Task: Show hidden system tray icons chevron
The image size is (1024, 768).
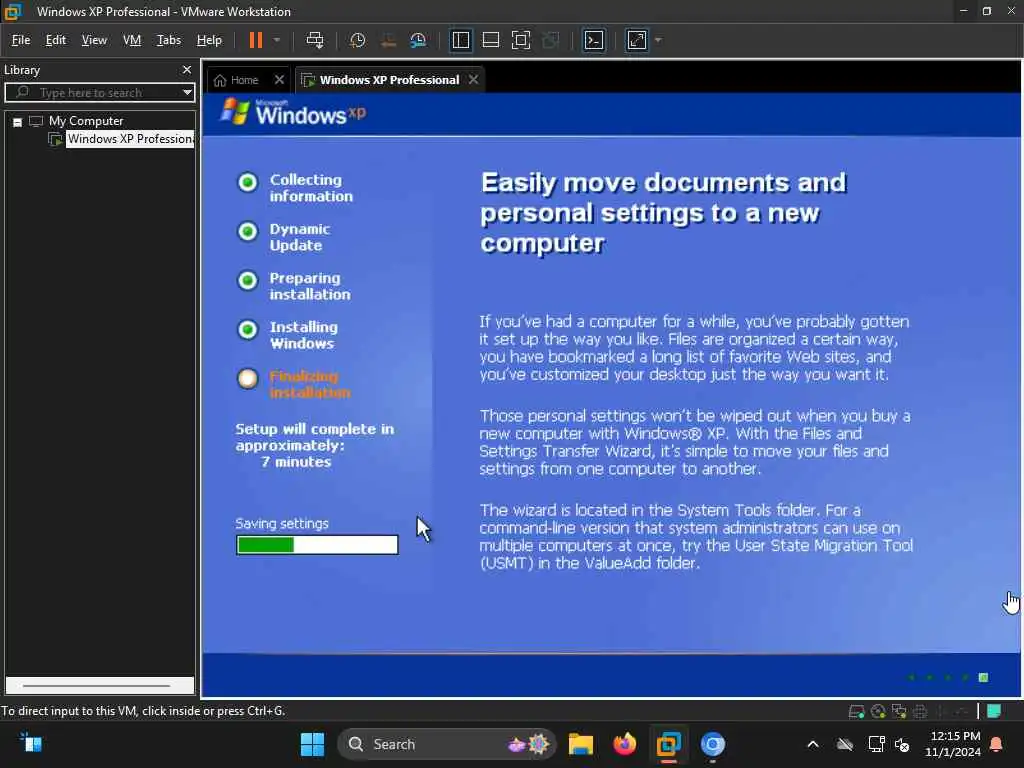Action: [813, 744]
